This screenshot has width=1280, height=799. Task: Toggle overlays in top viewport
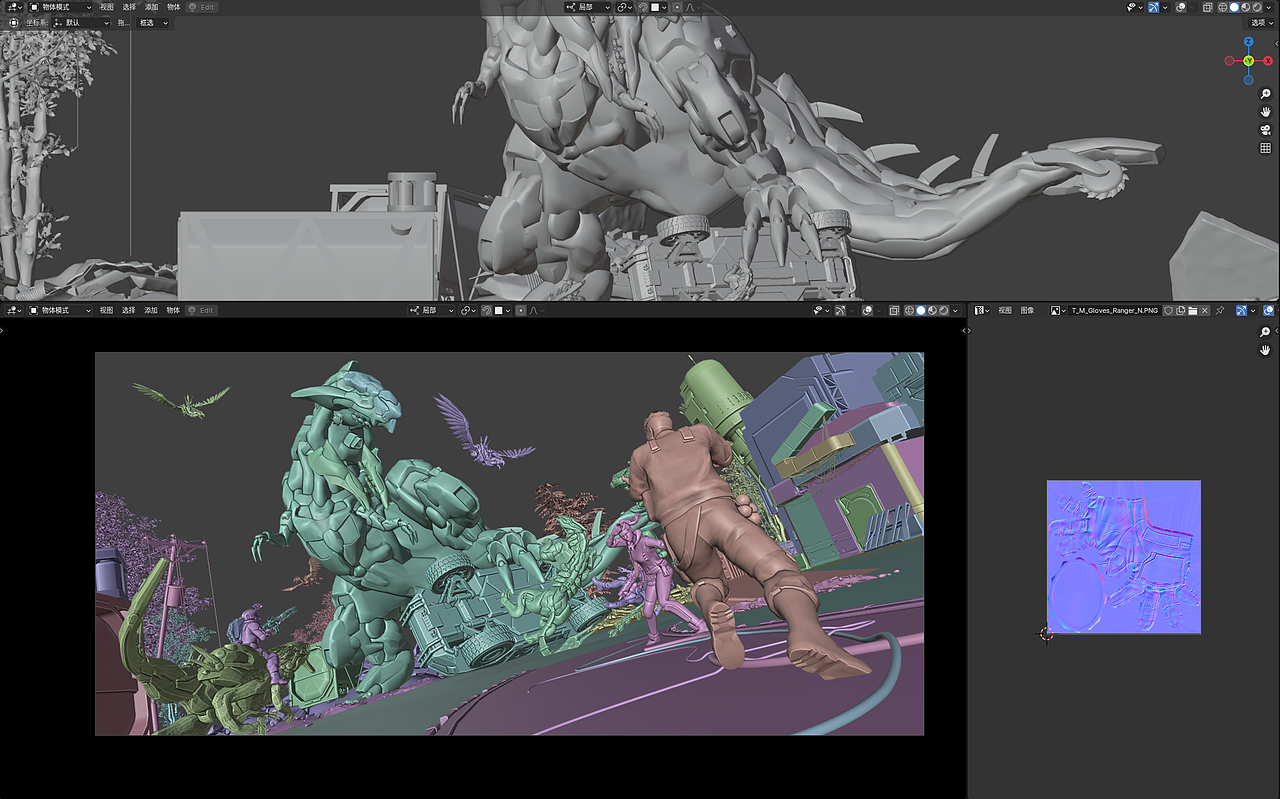1183,7
